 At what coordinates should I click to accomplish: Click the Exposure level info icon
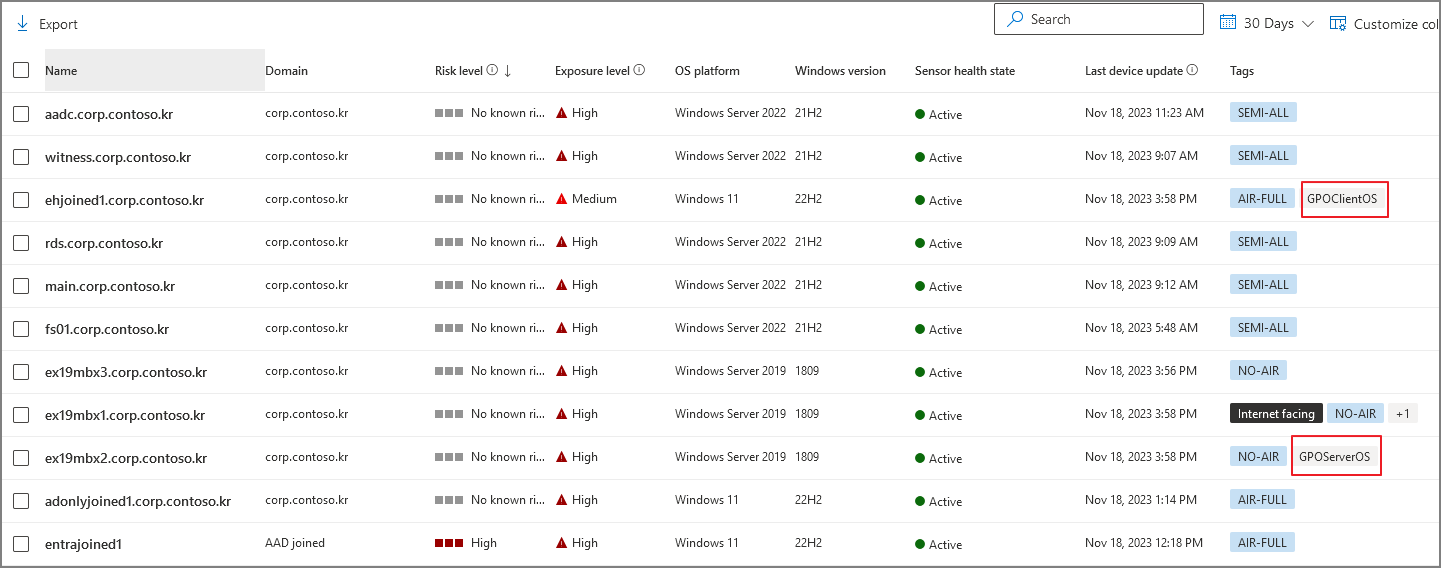click(639, 70)
